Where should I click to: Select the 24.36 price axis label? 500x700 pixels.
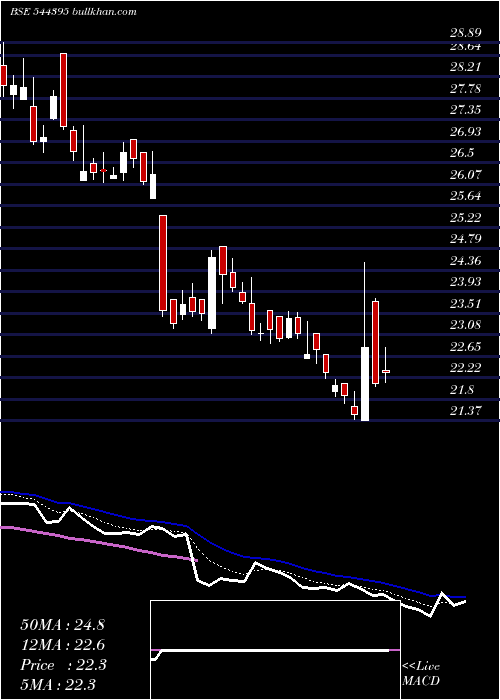(465, 260)
